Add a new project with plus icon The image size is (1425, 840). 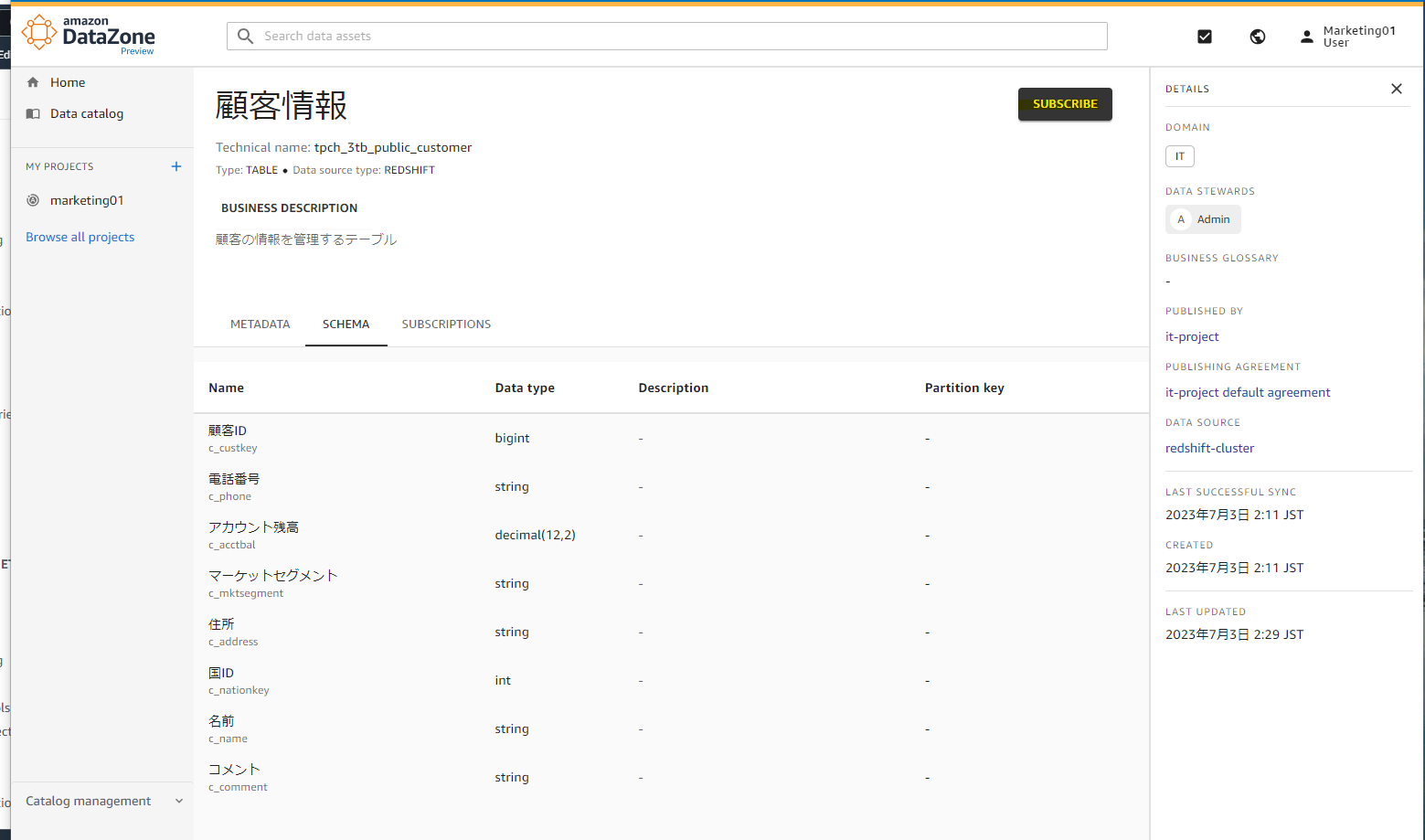point(176,166)
